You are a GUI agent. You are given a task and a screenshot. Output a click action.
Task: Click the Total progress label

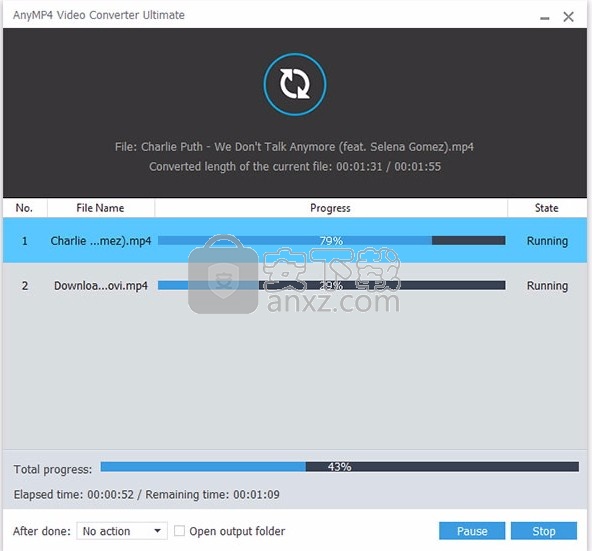(53, 469)
